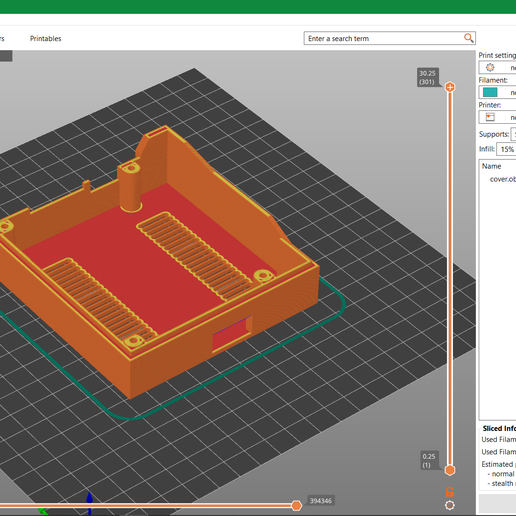516x516 pixels.
Task: Click the plus handle atop the layer slider
Action: pyautogui.click(x=450, y=87)
